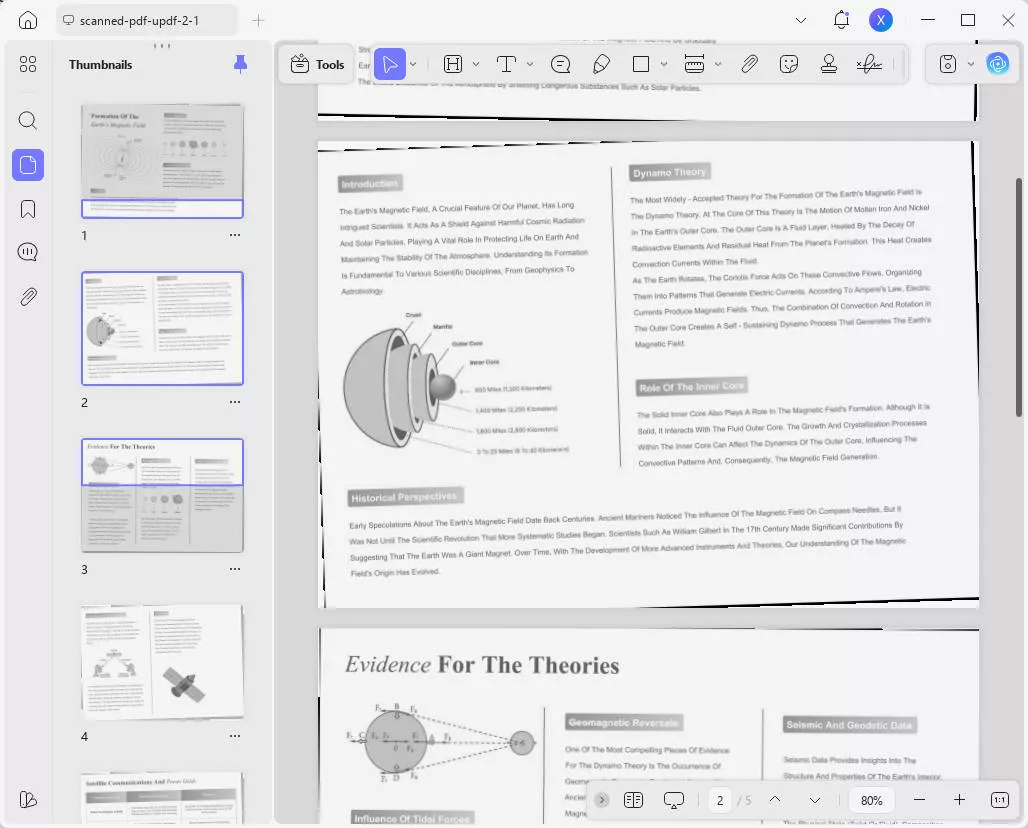Select page 3 thumbnail

click(162, 495)
